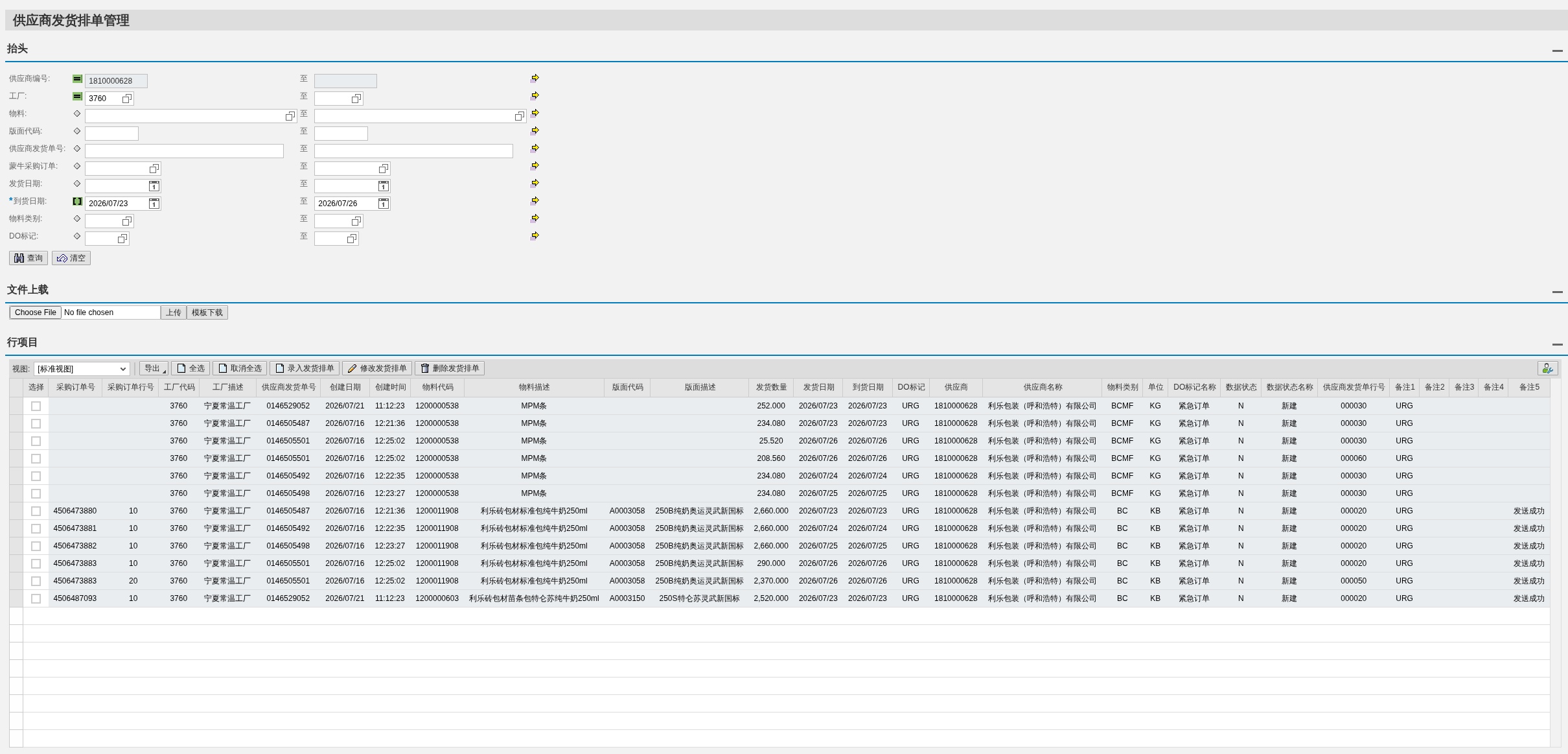
Task: Click the 供应商名称 column header
Action: click(1043, 387)
